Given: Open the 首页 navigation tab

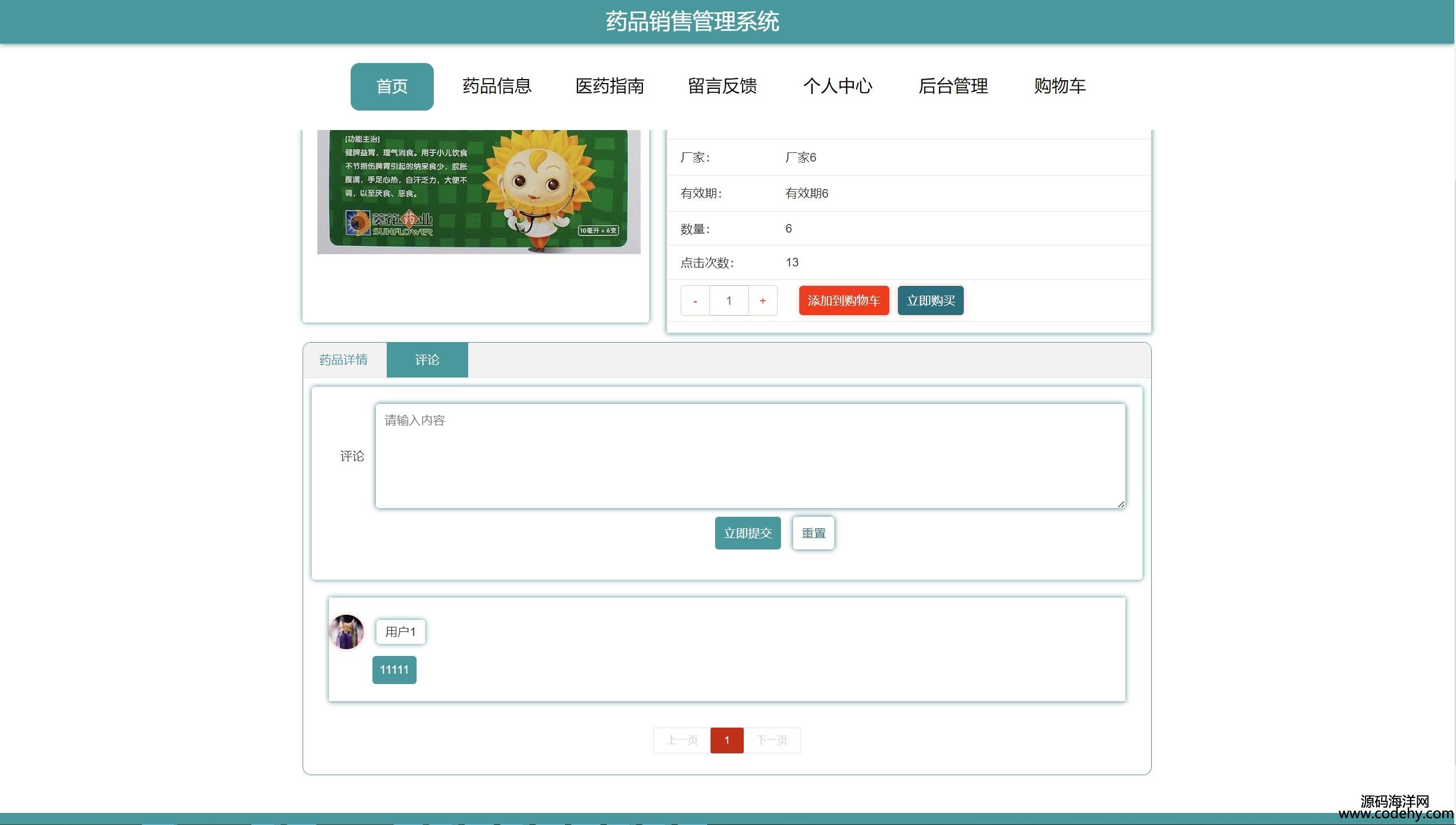Looking at the screenshot, I should click(392, 87).
